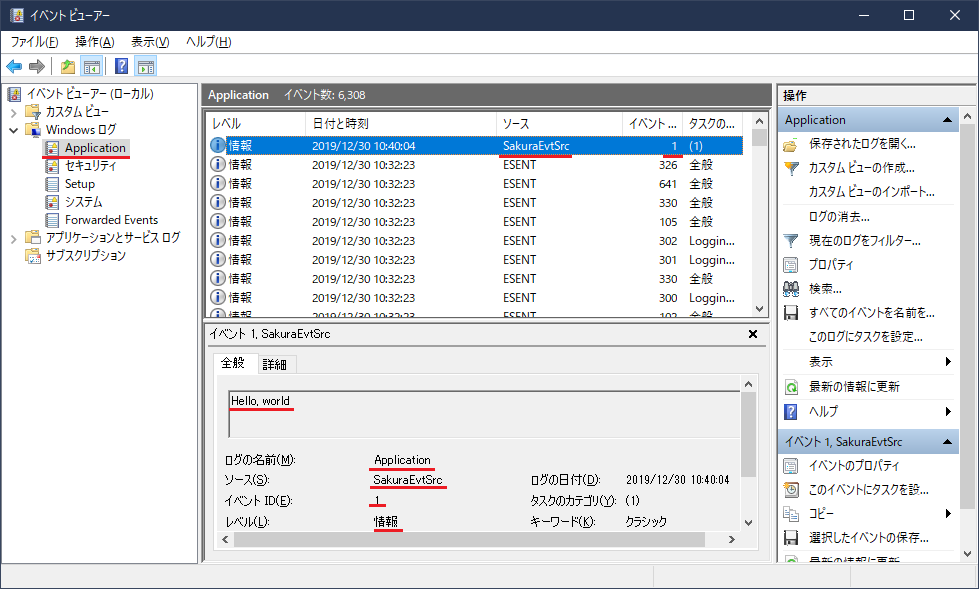Click the back arrow toolbar icon
The image size is (979, 589).
click(14, 67)
